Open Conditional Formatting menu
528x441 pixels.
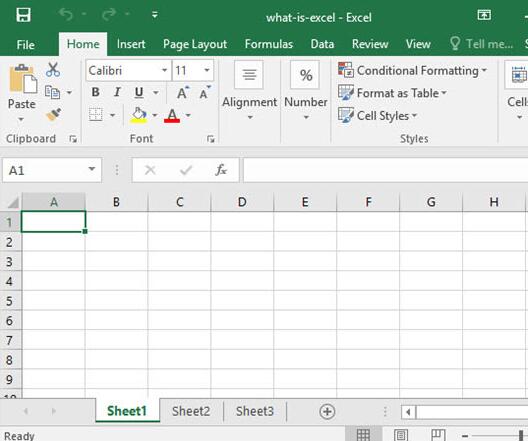pos(412,70)
